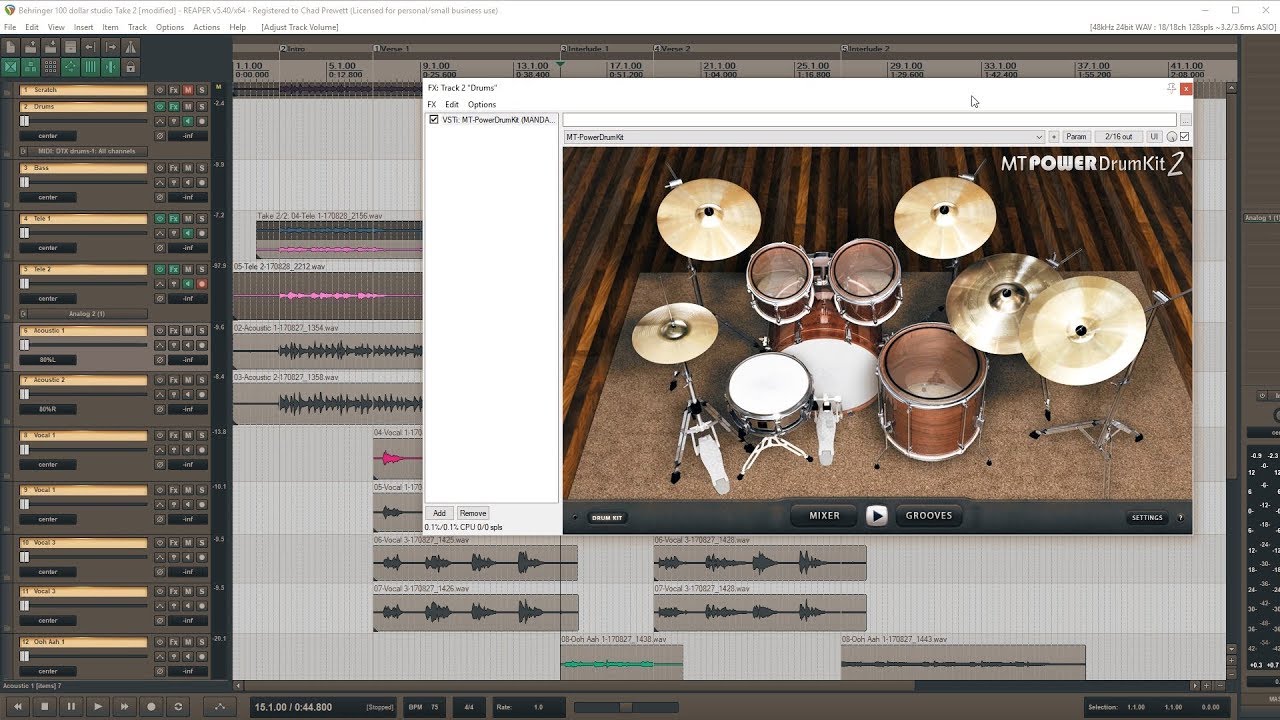Uncheck the MT-PowerDrumKit plugin enable checkbox
Image resolution: width=1280 pixels, height=720 pixels.
click(434, 119)
